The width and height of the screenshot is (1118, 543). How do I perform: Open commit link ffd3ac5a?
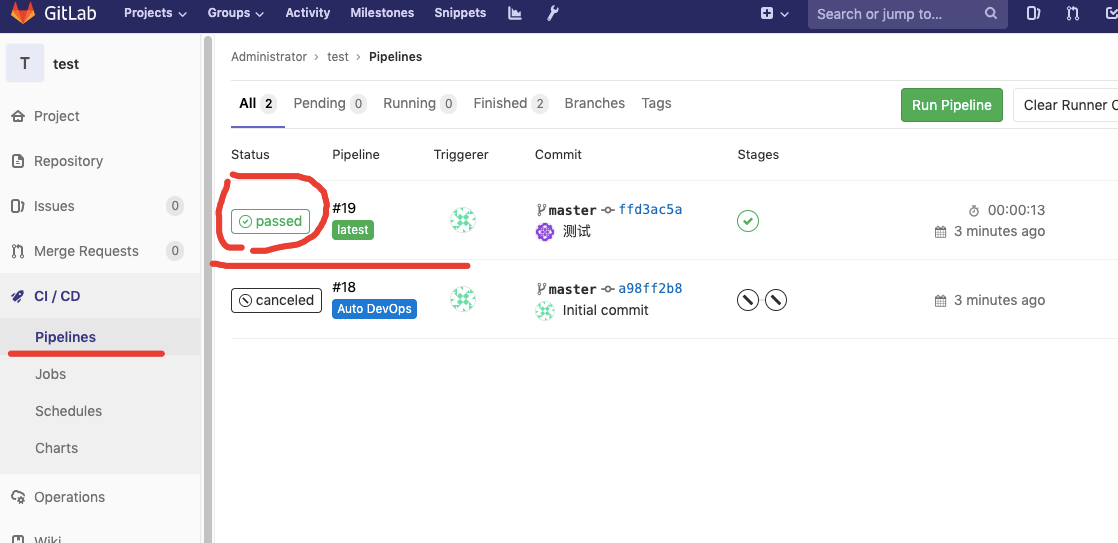tap(650, 210)
